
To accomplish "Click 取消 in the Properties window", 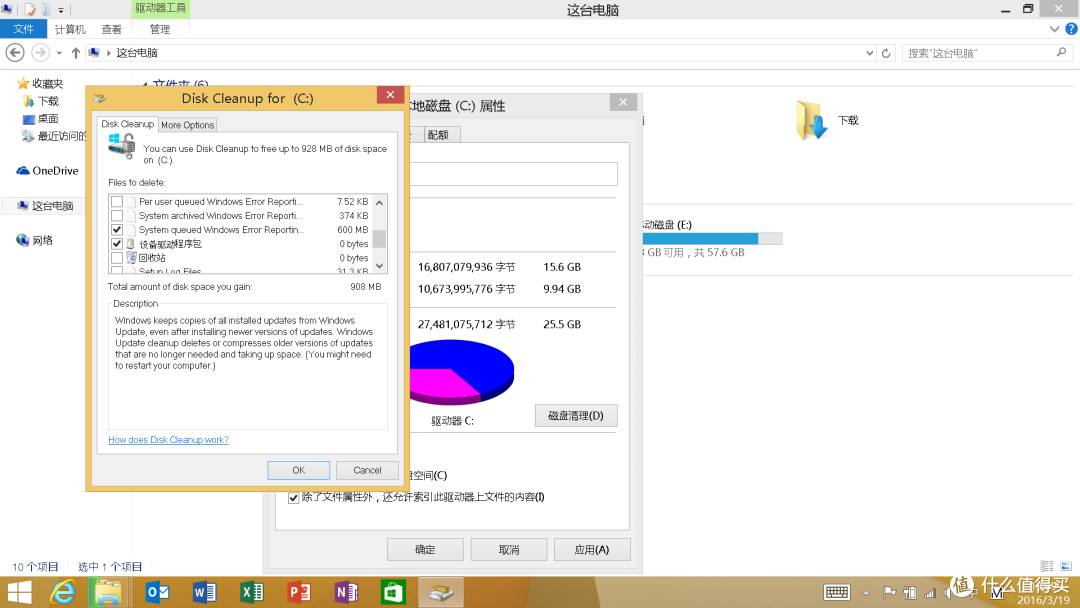I will pos(508,549).
